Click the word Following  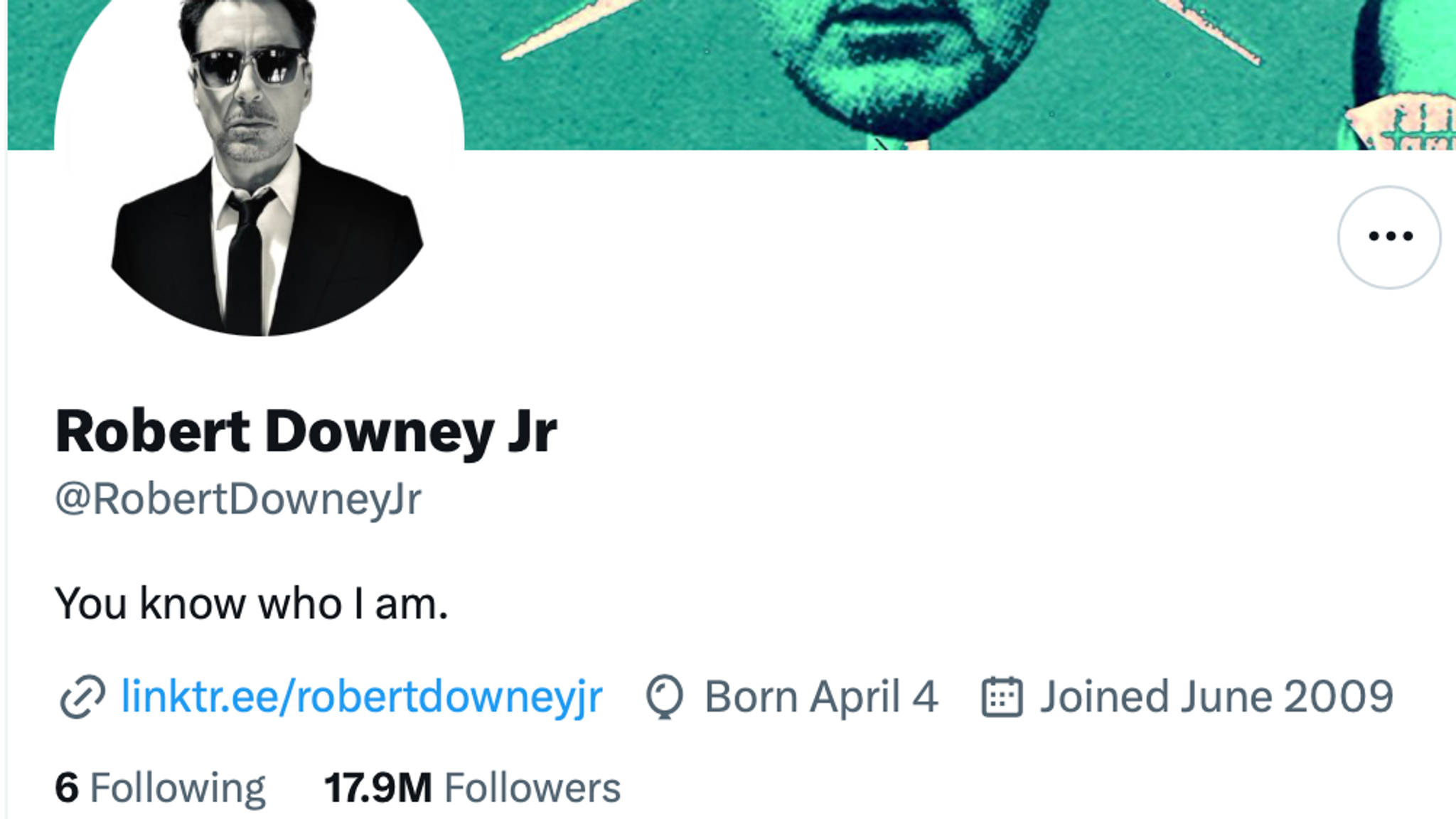pyautogui.click(x=178, y=788)
